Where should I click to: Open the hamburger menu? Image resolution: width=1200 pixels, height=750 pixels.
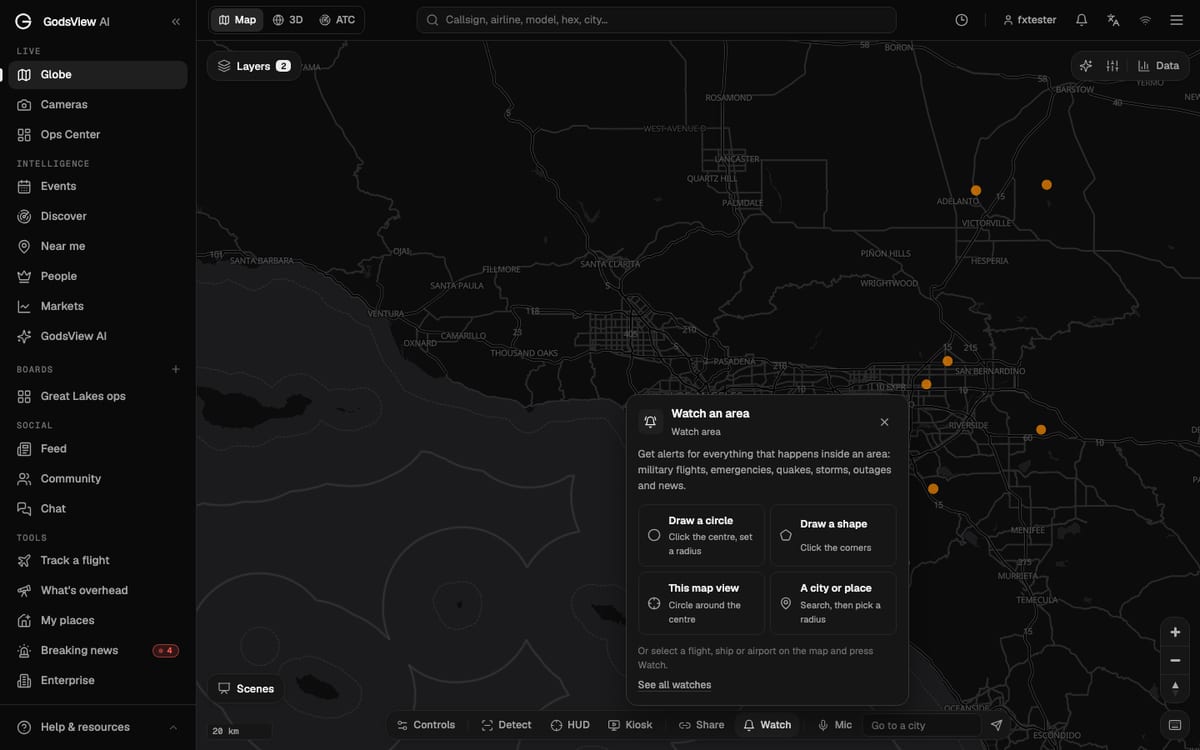pyautogui.click(x=1177, y=20)
